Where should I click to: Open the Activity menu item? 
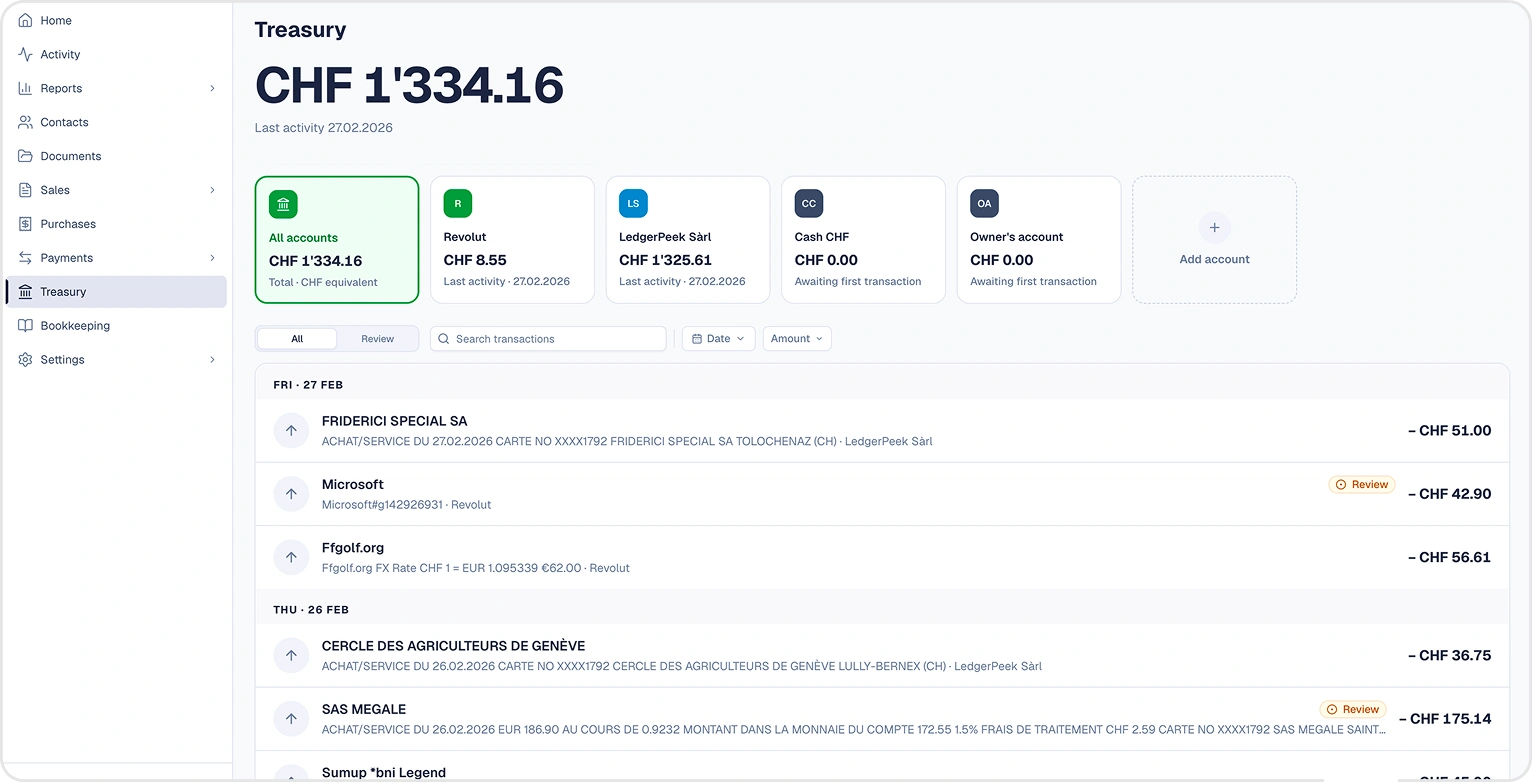(116, 54)
